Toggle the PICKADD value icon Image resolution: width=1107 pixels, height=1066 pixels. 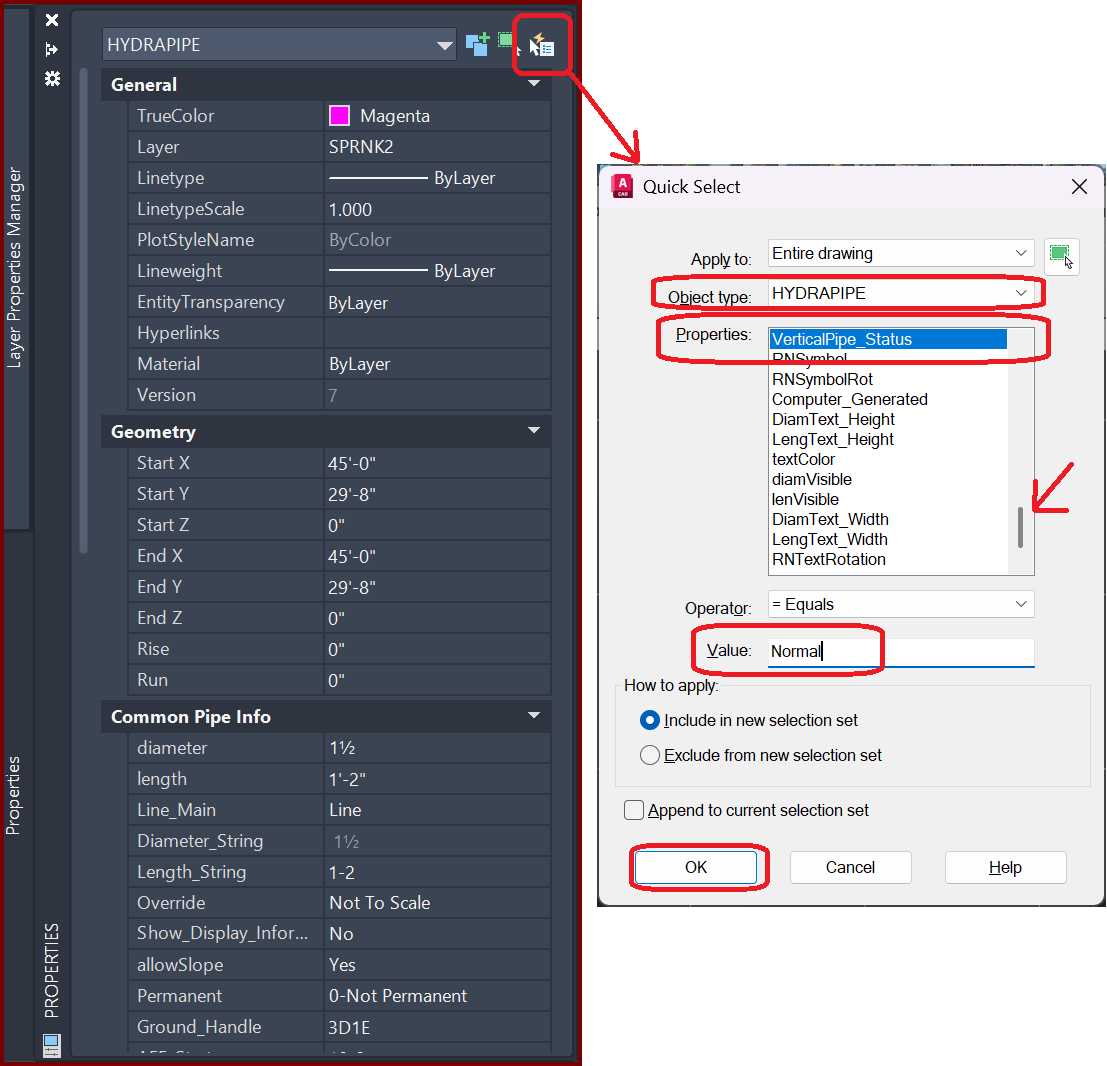click(x=477, y=44)
